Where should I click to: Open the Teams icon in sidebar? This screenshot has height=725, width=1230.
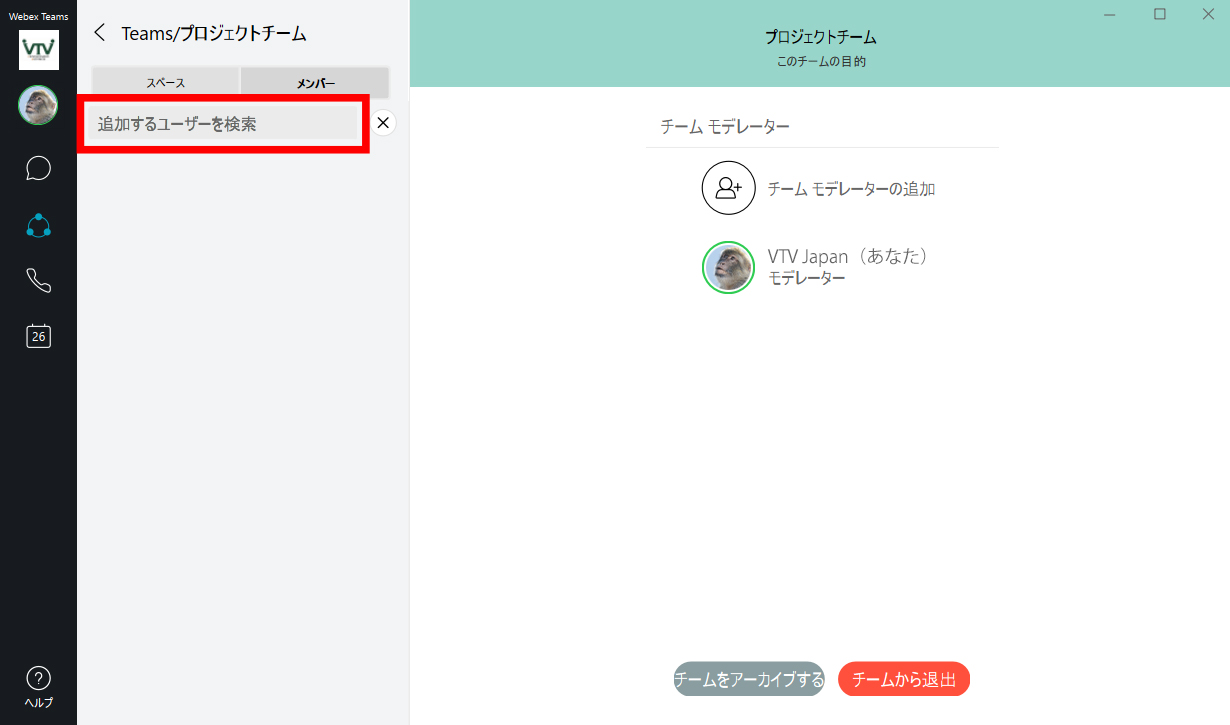(38, 225)
